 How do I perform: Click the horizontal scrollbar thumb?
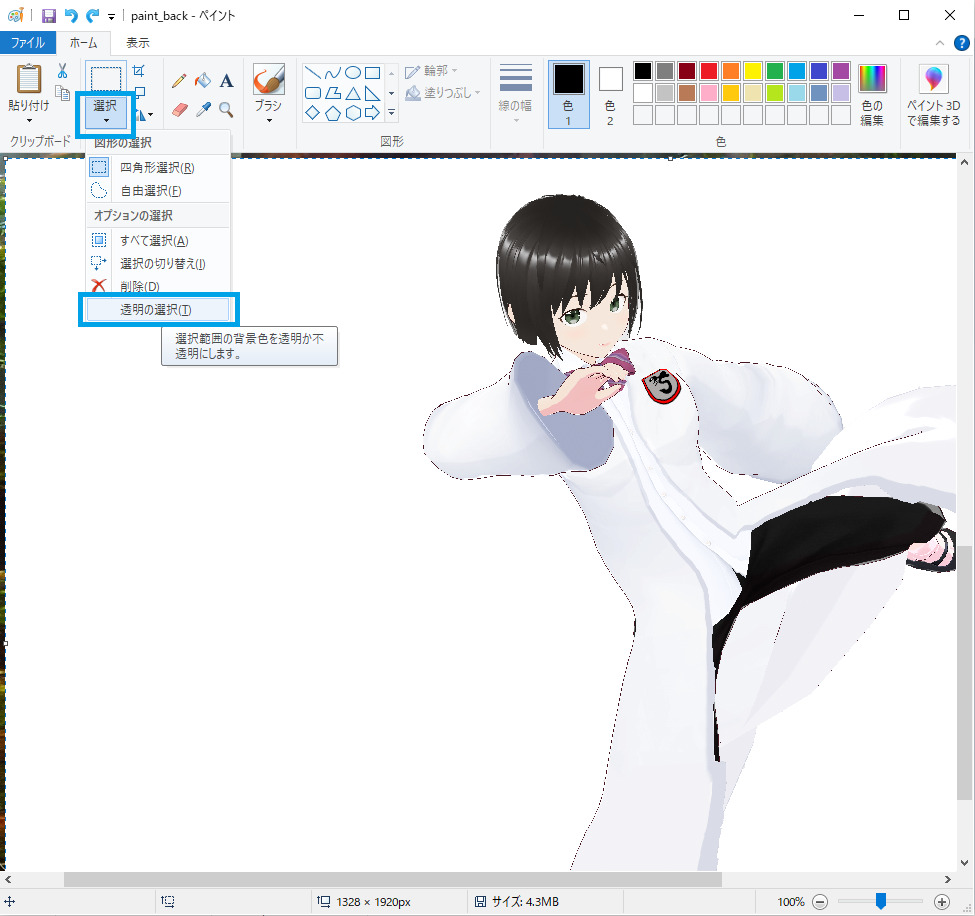[393, 879]
